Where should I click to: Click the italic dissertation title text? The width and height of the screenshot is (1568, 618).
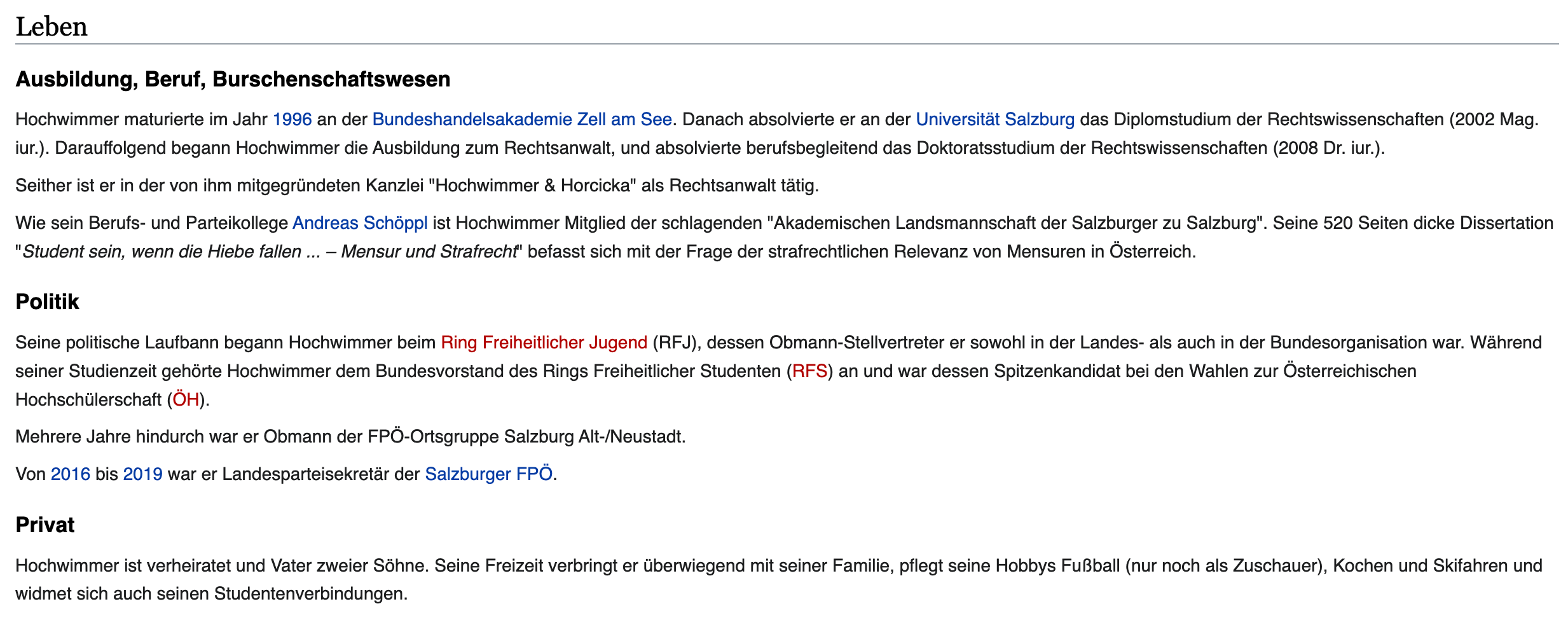pyautogui.click(x=270, y=252)
